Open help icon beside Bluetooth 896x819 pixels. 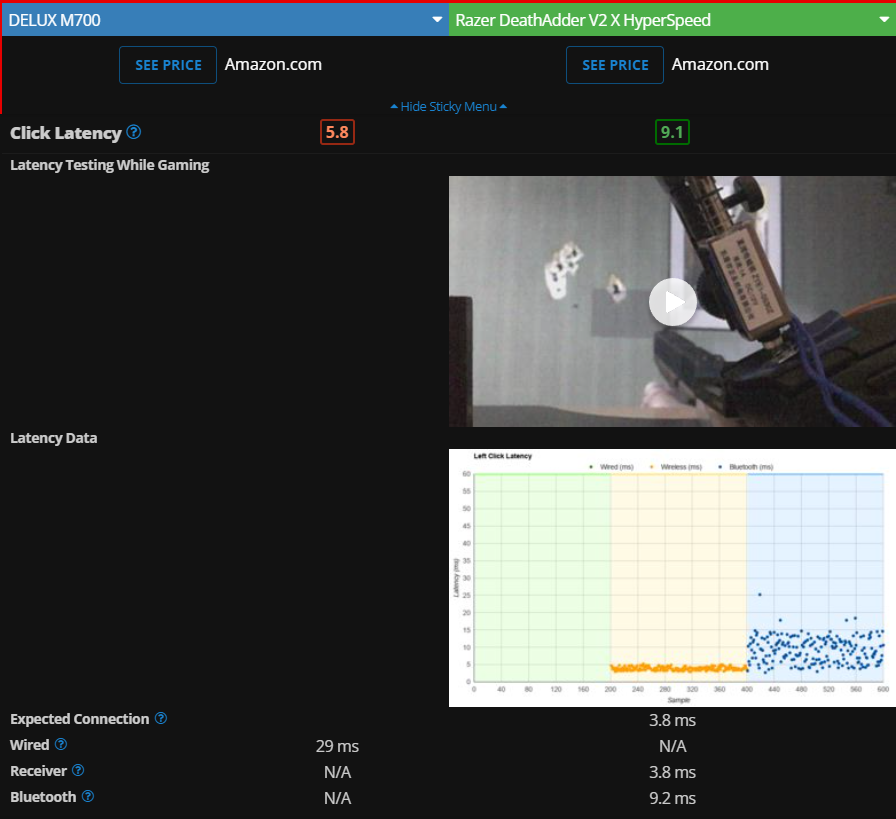tap(88, 796)
